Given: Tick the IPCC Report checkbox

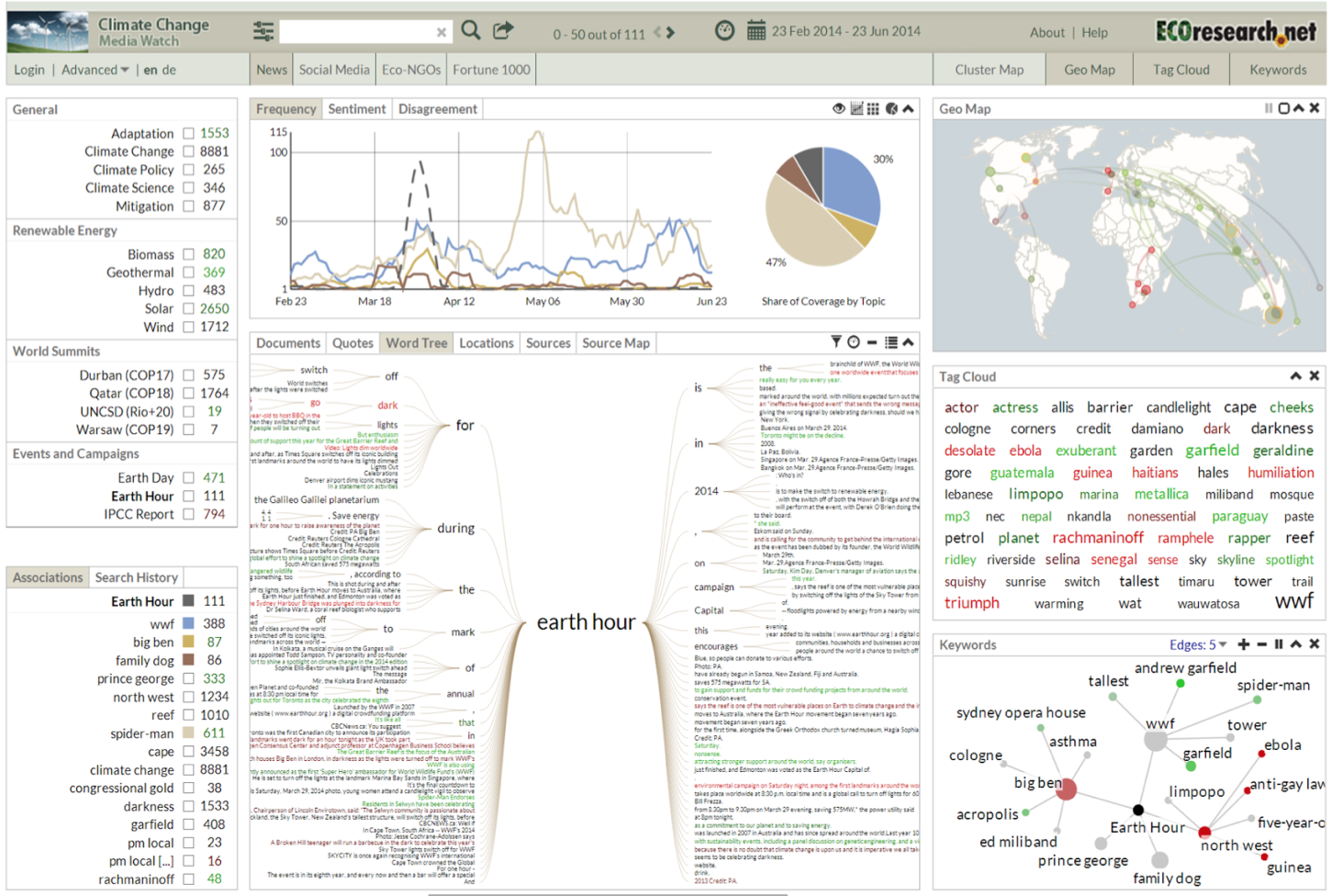Looking at the screenshot, I should coord(188,515).
